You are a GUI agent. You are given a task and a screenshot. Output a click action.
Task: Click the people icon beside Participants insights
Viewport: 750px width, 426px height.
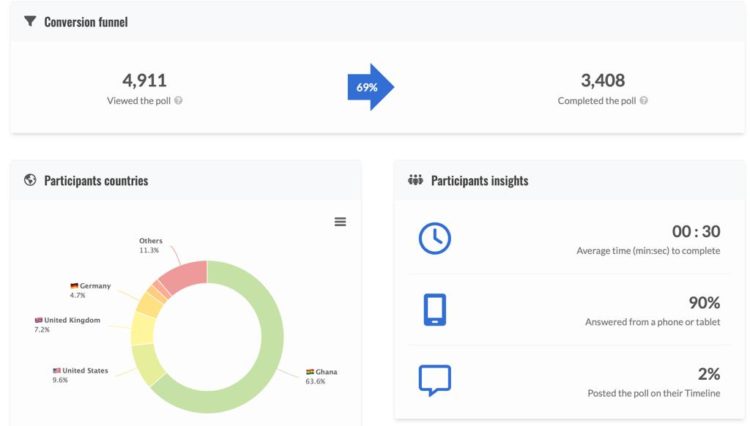[416, 180]
